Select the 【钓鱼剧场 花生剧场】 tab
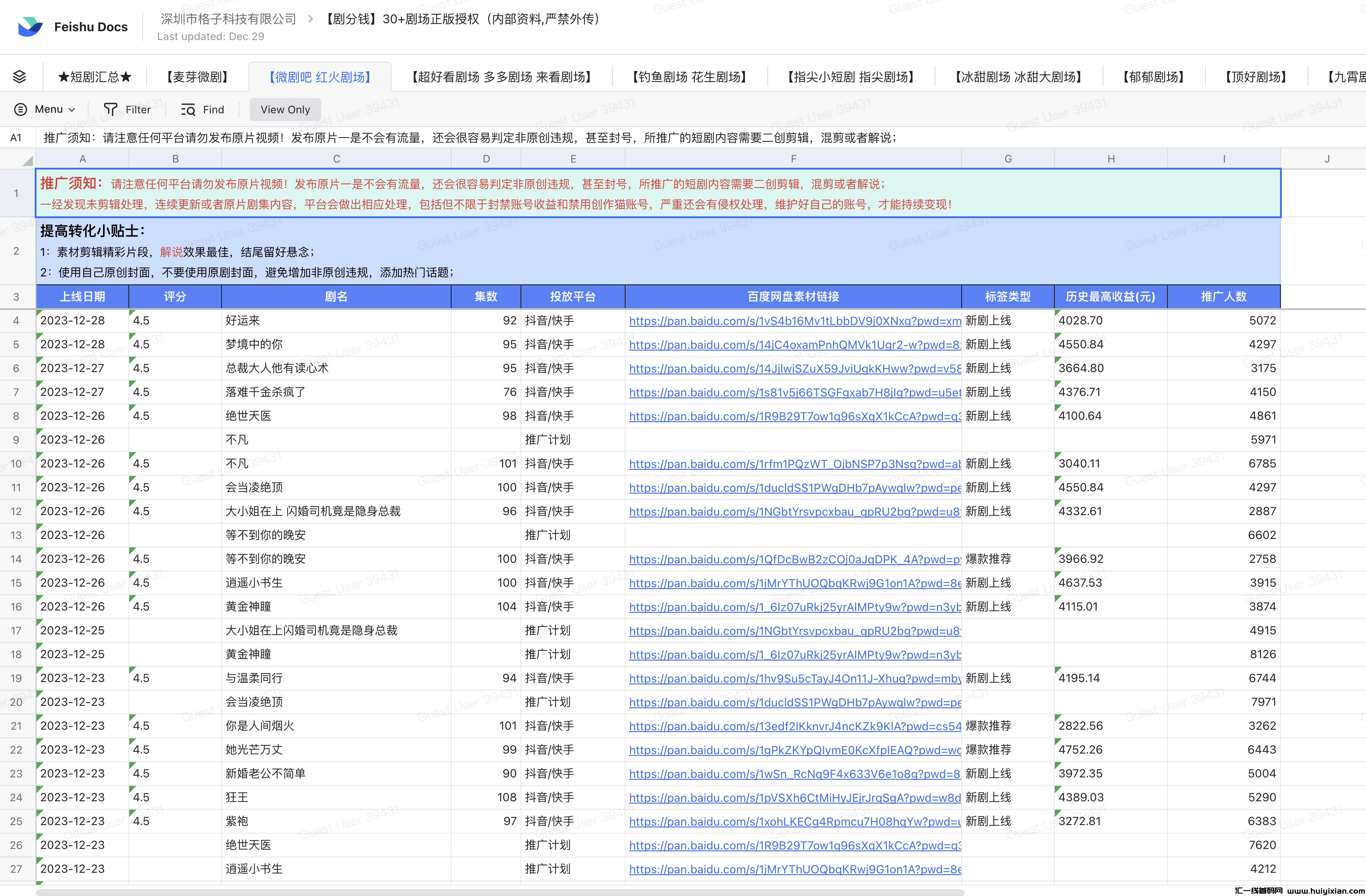 689,77
